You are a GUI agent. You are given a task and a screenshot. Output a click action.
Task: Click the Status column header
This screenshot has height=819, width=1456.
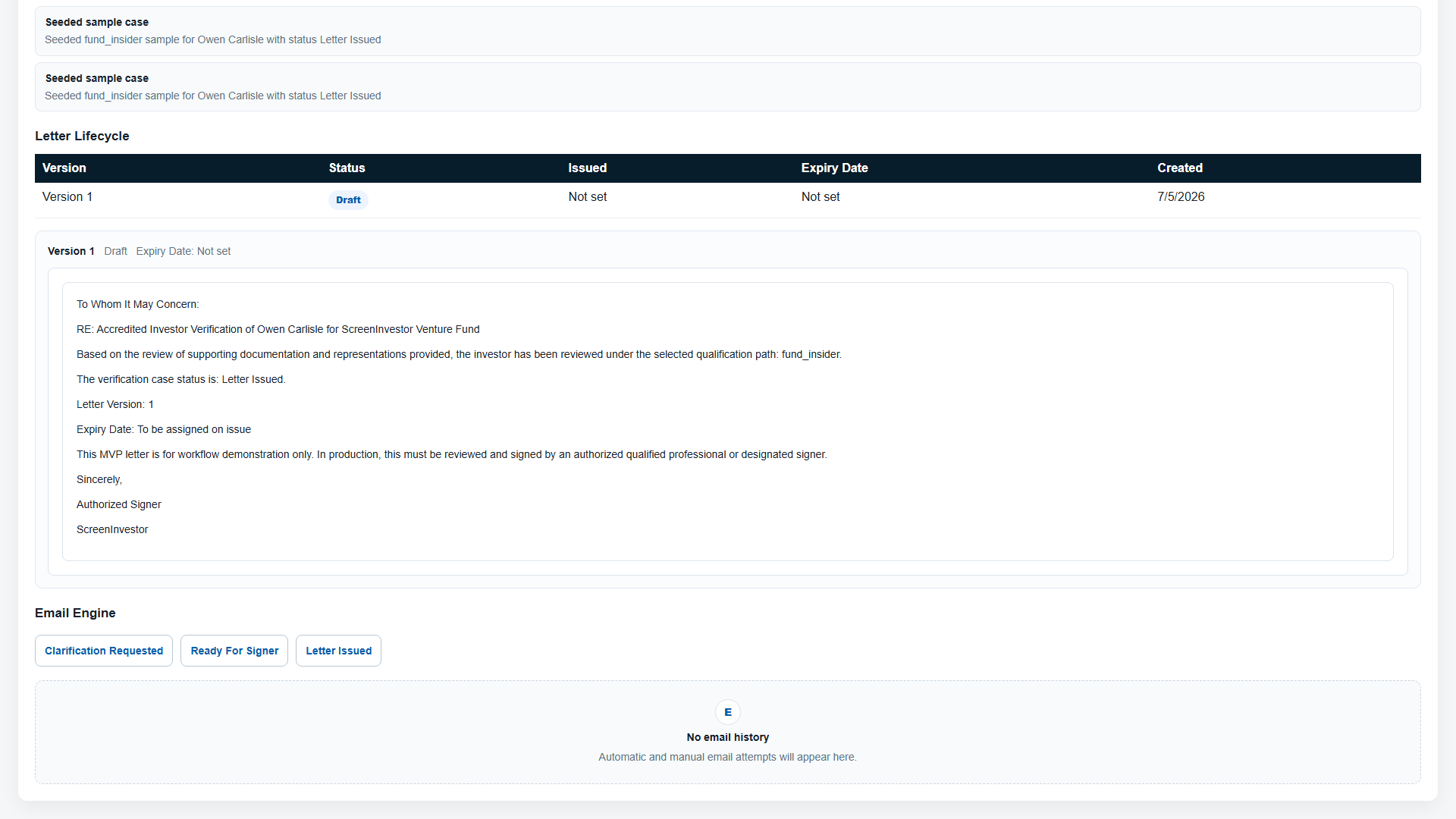tap(347, 168)
